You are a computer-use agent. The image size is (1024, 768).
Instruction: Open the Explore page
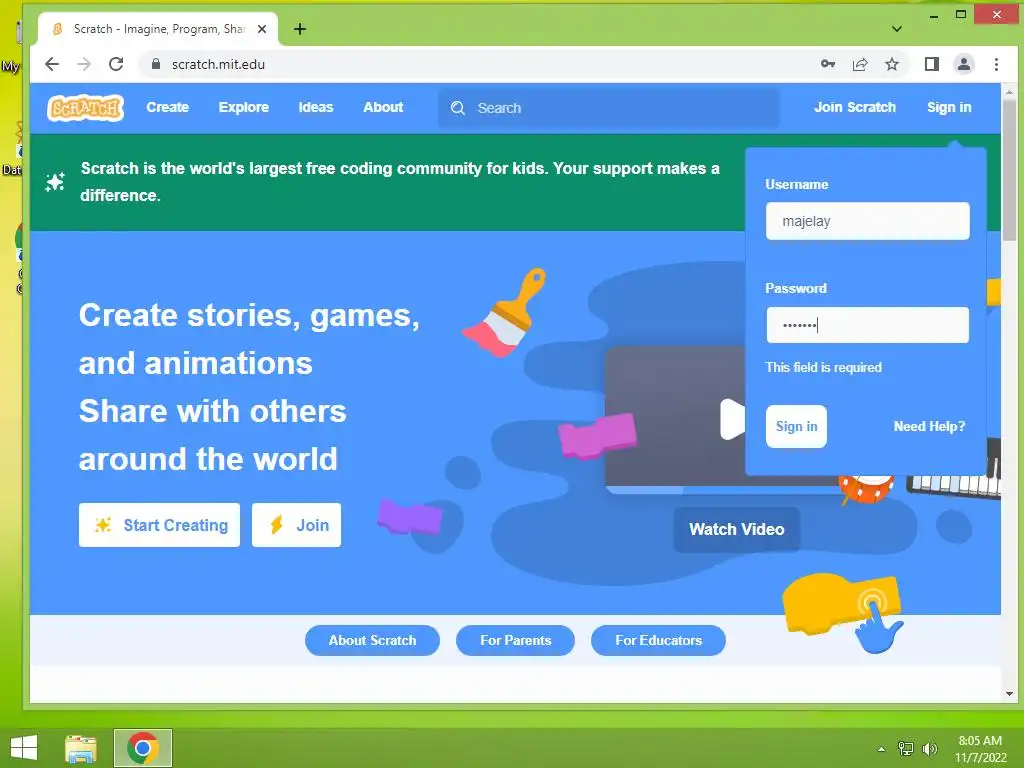point(244,107)
